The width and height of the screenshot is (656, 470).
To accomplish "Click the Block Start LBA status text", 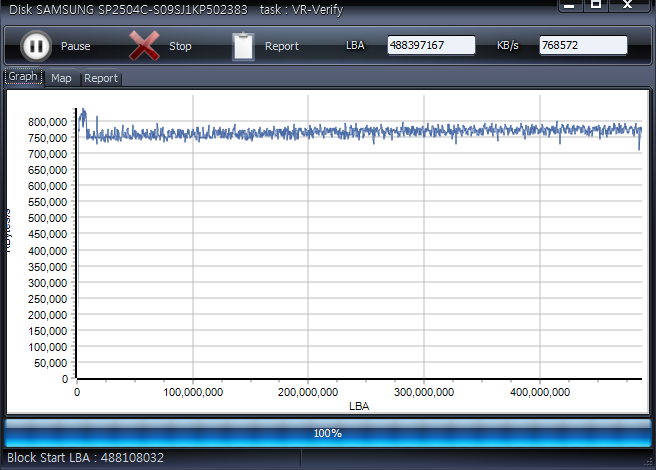I will coord(85,457).
